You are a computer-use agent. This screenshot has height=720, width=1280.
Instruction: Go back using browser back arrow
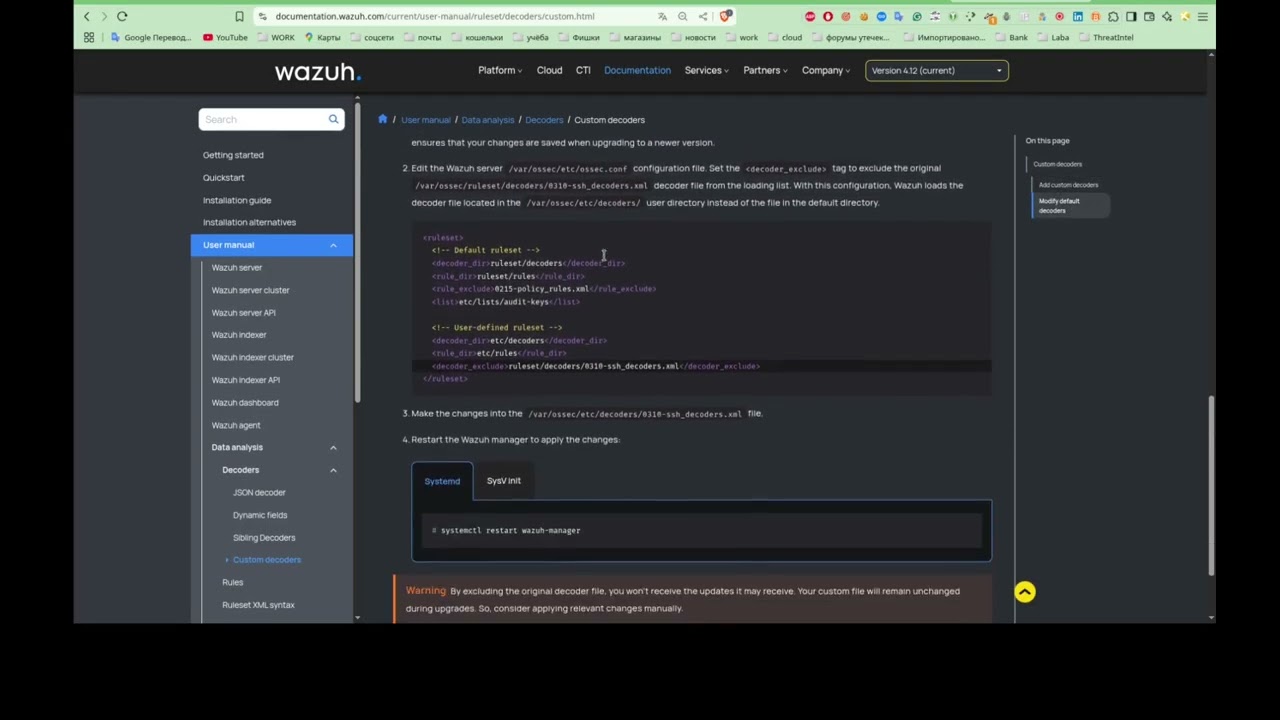click(87, 16)
